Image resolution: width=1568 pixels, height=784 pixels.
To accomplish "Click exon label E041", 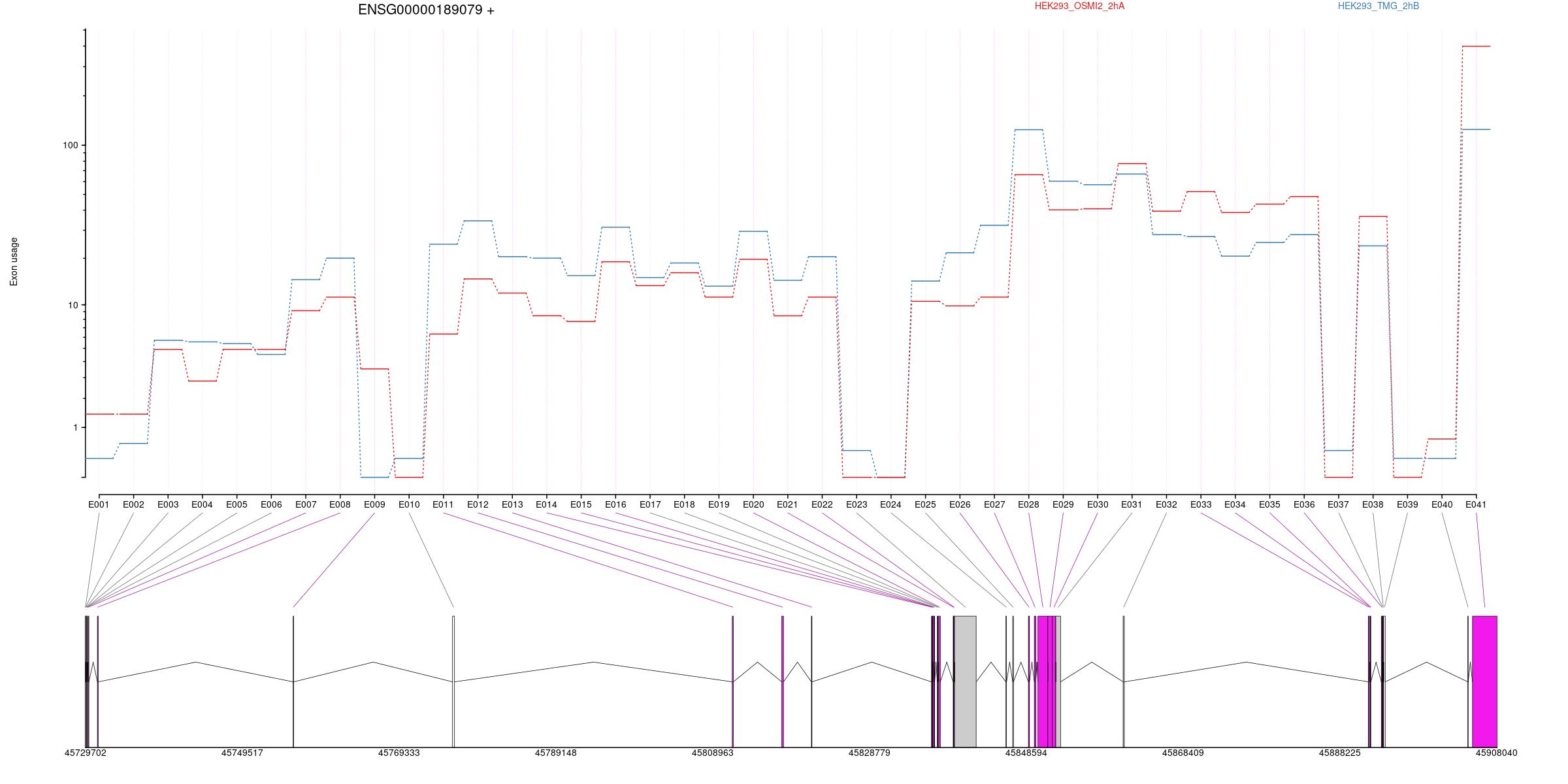I will coord(1476,504).
